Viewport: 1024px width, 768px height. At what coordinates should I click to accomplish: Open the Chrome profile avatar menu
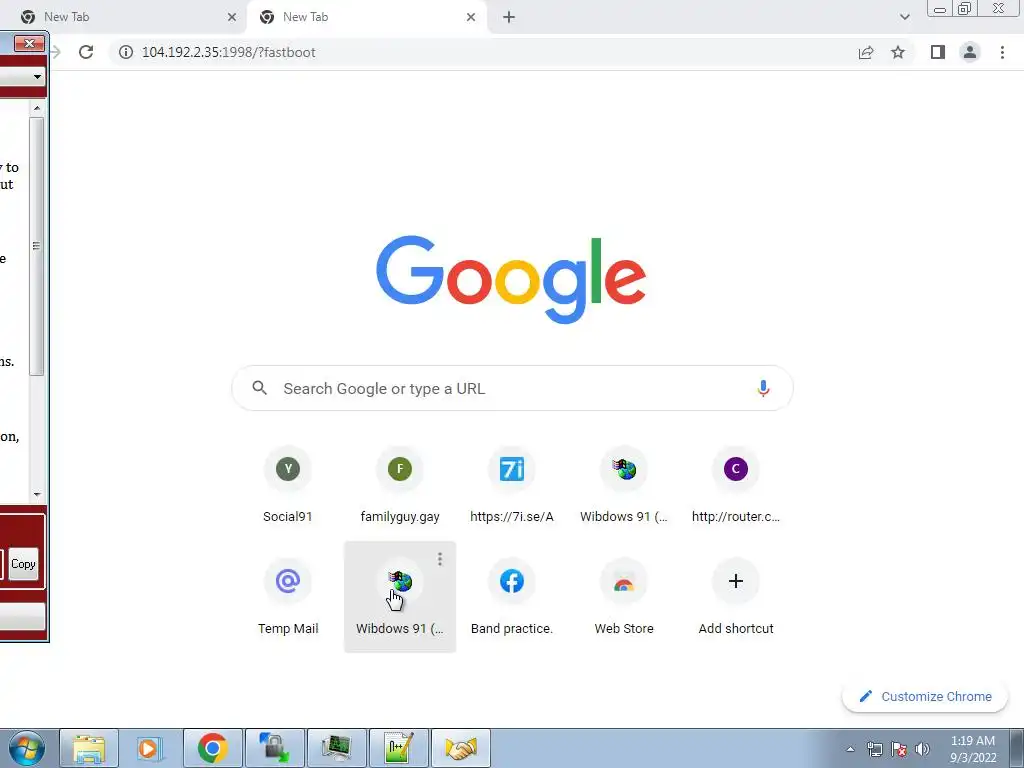click(970, 52)
